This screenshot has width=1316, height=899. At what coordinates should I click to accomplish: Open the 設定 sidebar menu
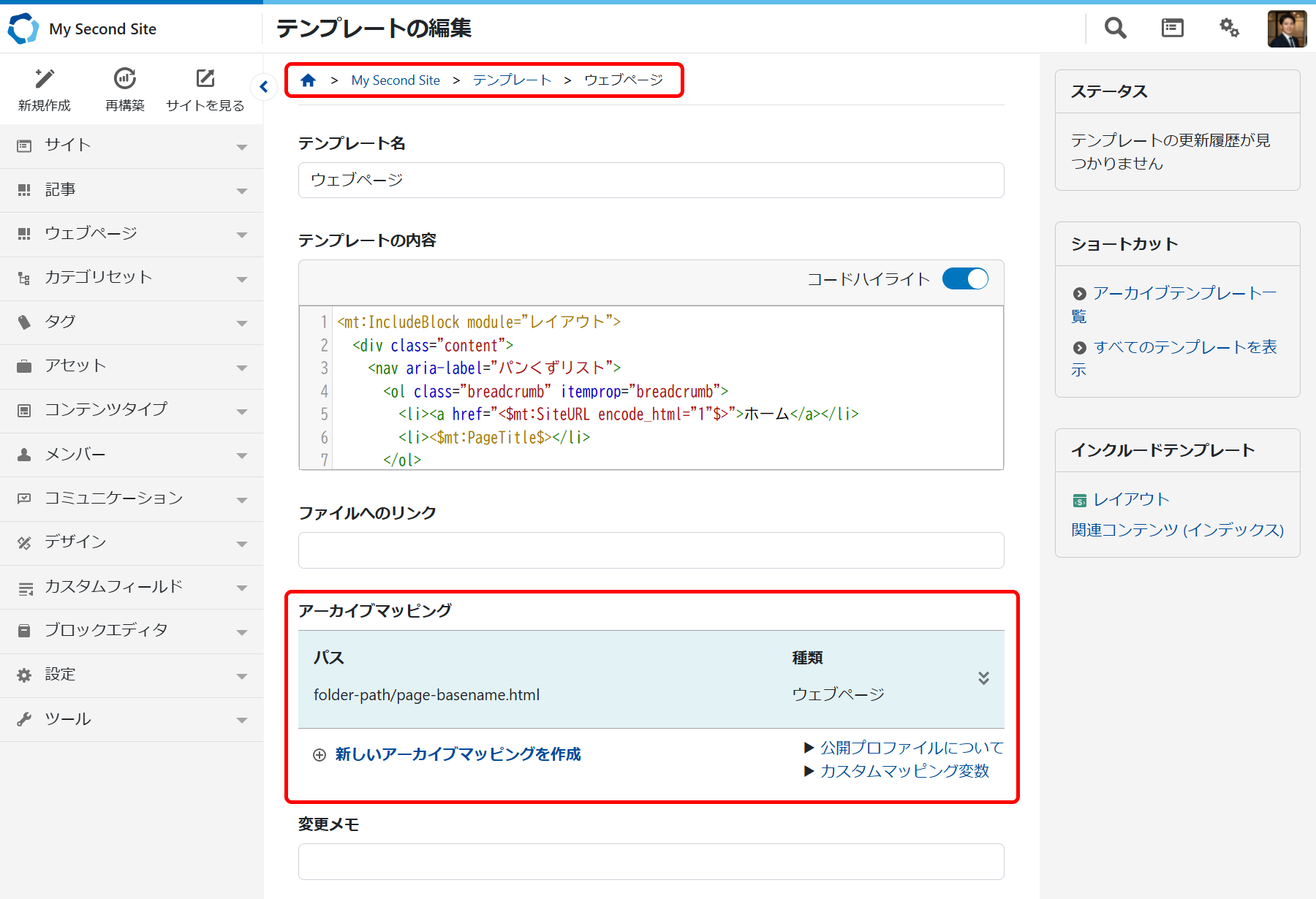pos(132,675)
